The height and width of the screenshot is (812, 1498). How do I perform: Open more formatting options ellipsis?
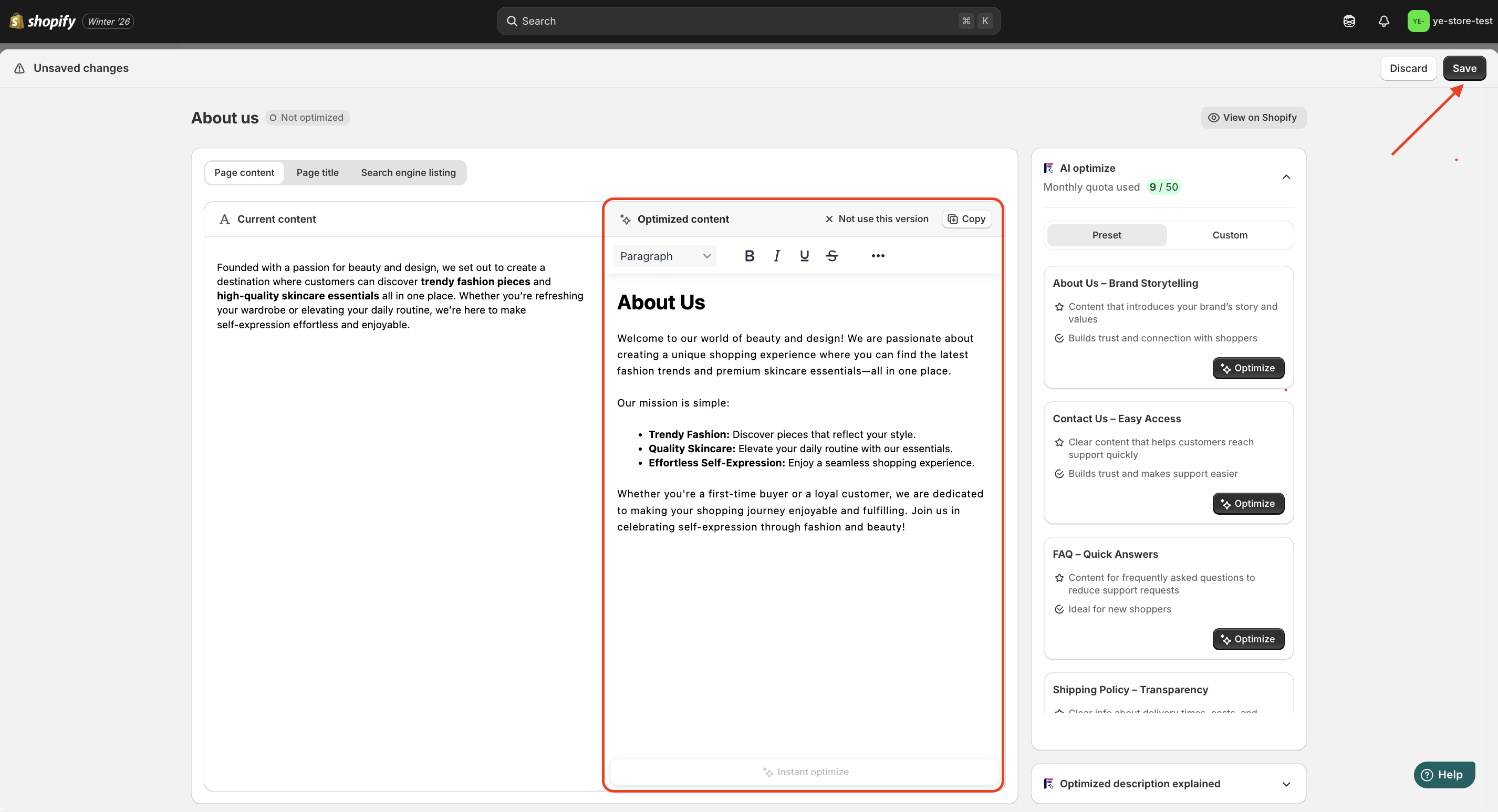pyautogui.click(x=878, y=256)
